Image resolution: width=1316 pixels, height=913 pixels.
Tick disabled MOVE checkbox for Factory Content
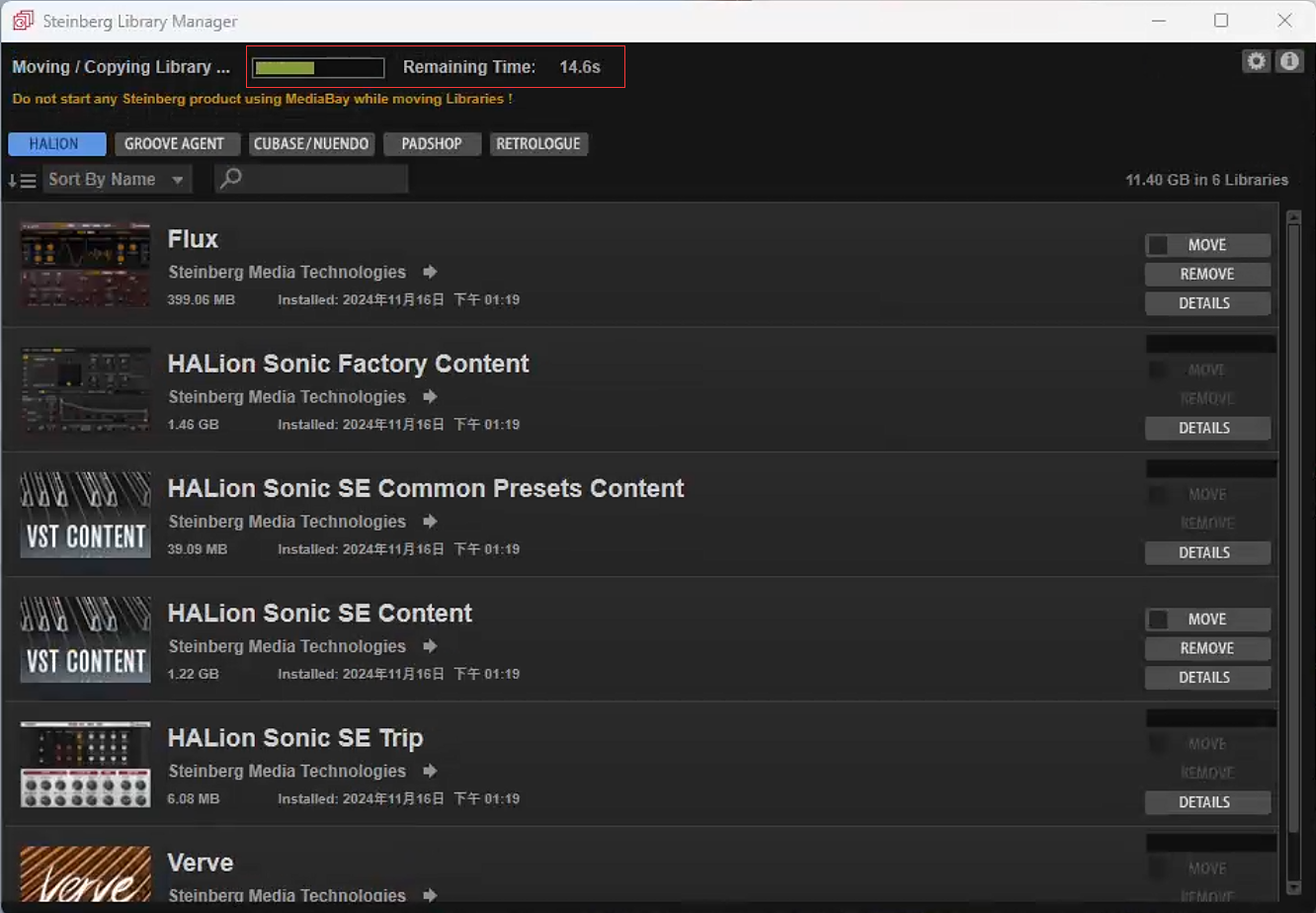click(x=1158, y=370)
